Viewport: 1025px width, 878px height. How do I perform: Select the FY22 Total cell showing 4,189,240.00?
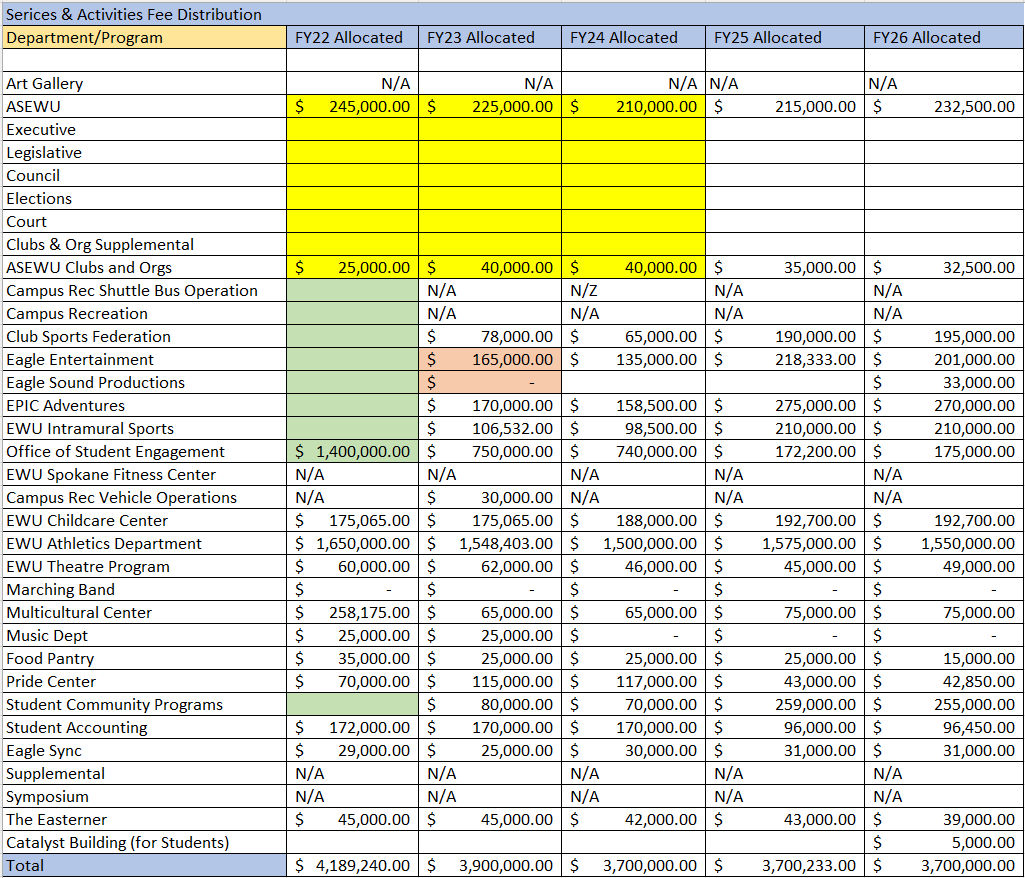pos(351,866)
